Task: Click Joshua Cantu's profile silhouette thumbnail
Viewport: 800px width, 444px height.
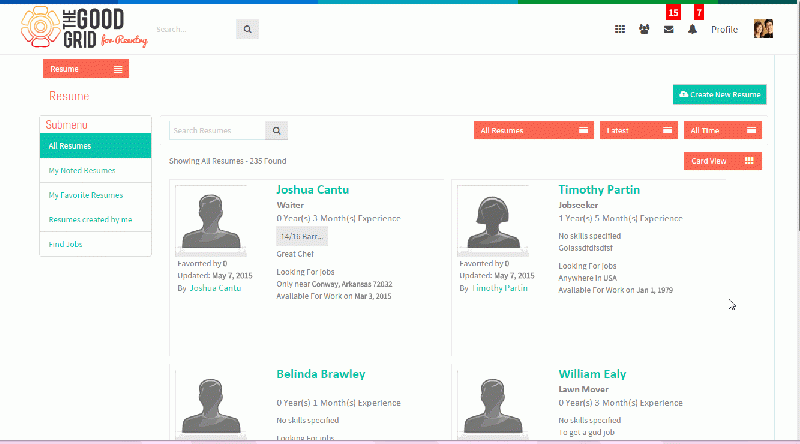Action: pos(211,220)
